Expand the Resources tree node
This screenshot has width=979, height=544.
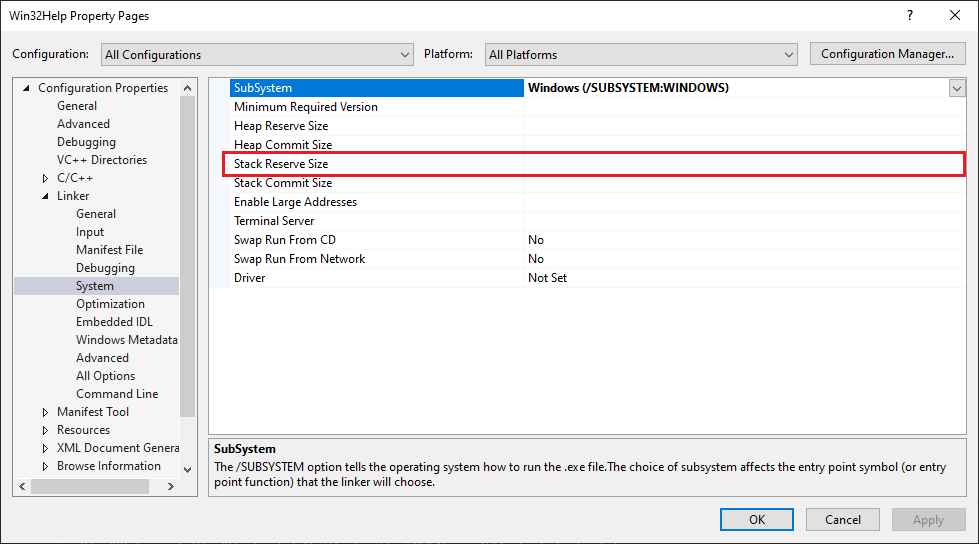tap(45, 430)
